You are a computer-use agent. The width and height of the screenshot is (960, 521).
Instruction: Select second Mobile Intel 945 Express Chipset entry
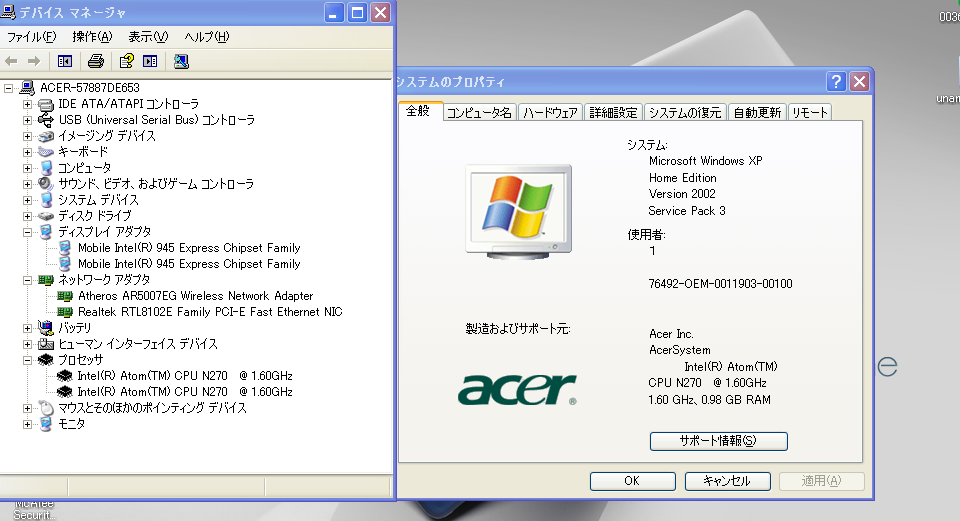(189, 264)
